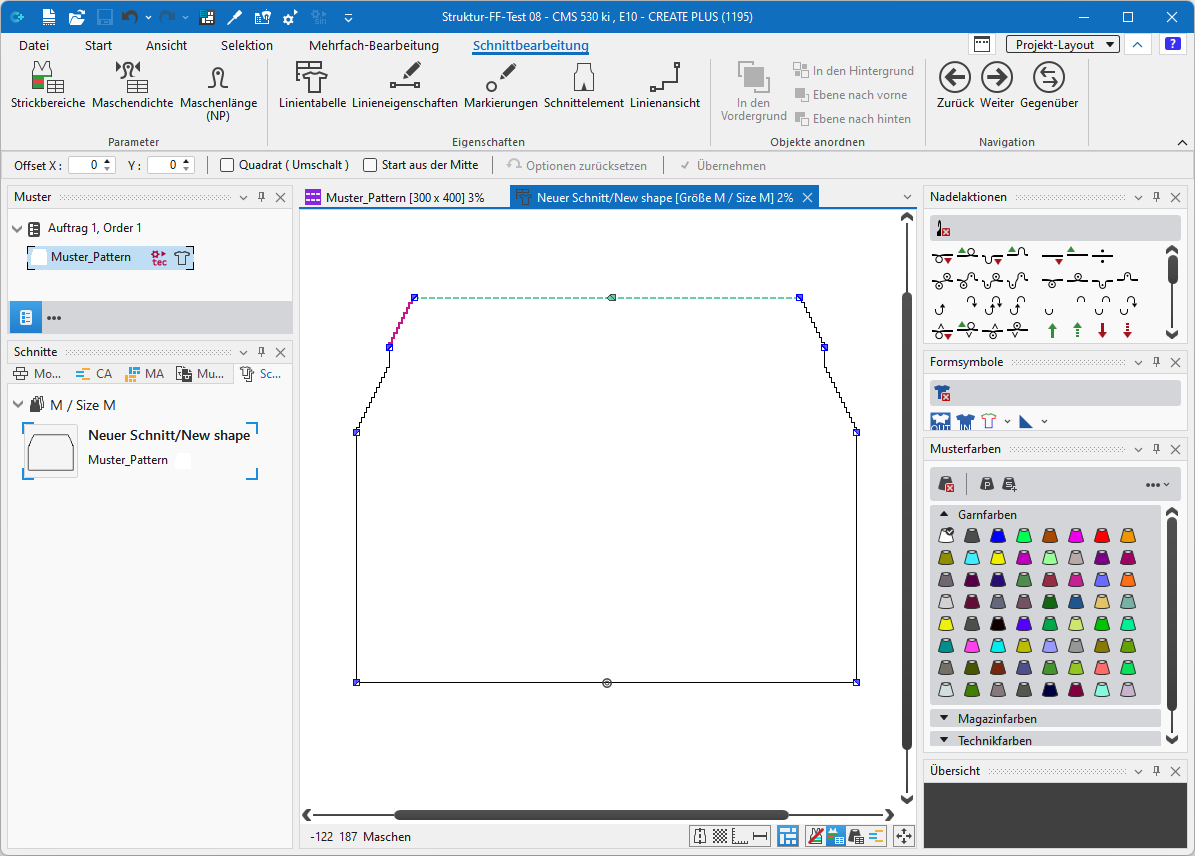The image size is (1195, 856).
Task: Enable the Quadrat ( Umschalt ) checkbox
Action: [227, 165]
